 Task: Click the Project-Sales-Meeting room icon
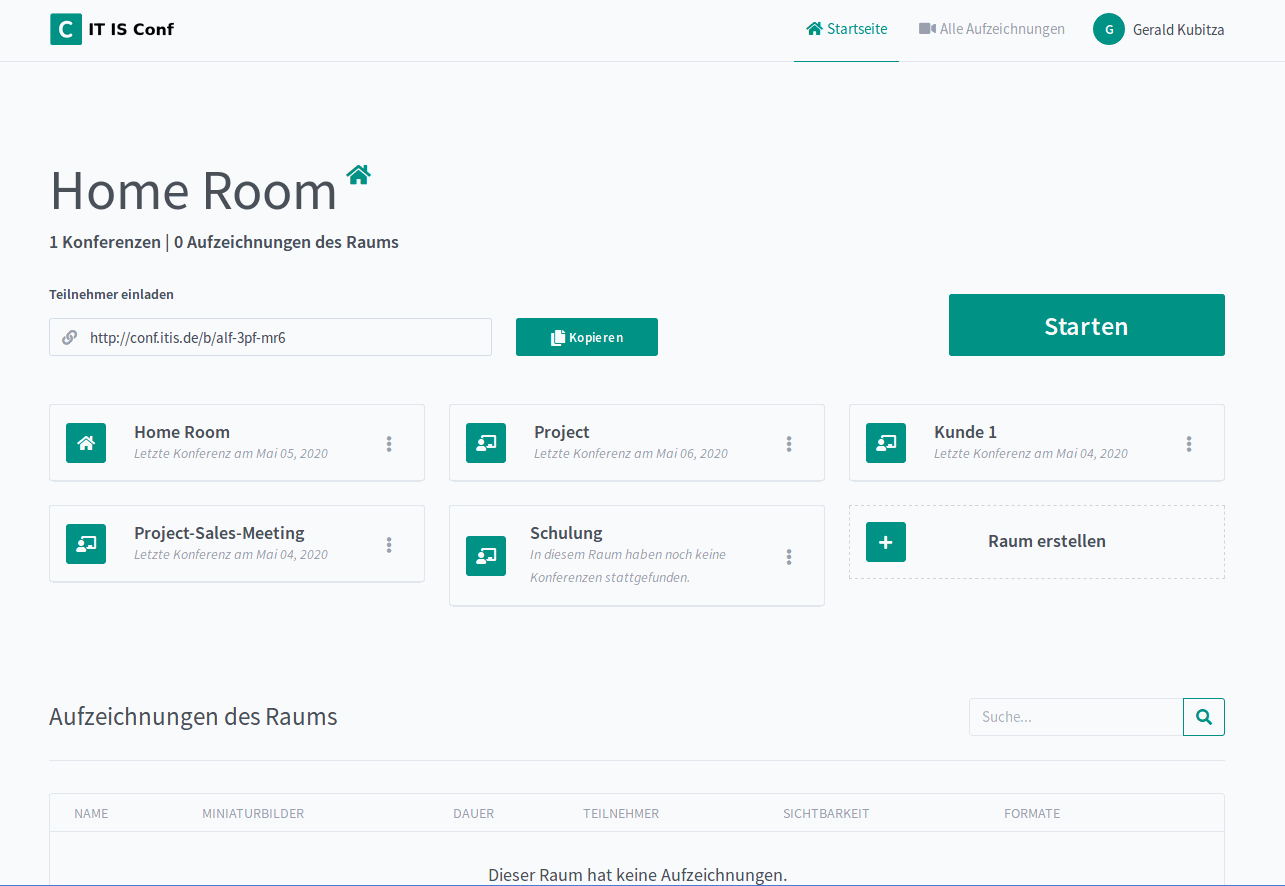pyautogui.click(x=86, y=543)
